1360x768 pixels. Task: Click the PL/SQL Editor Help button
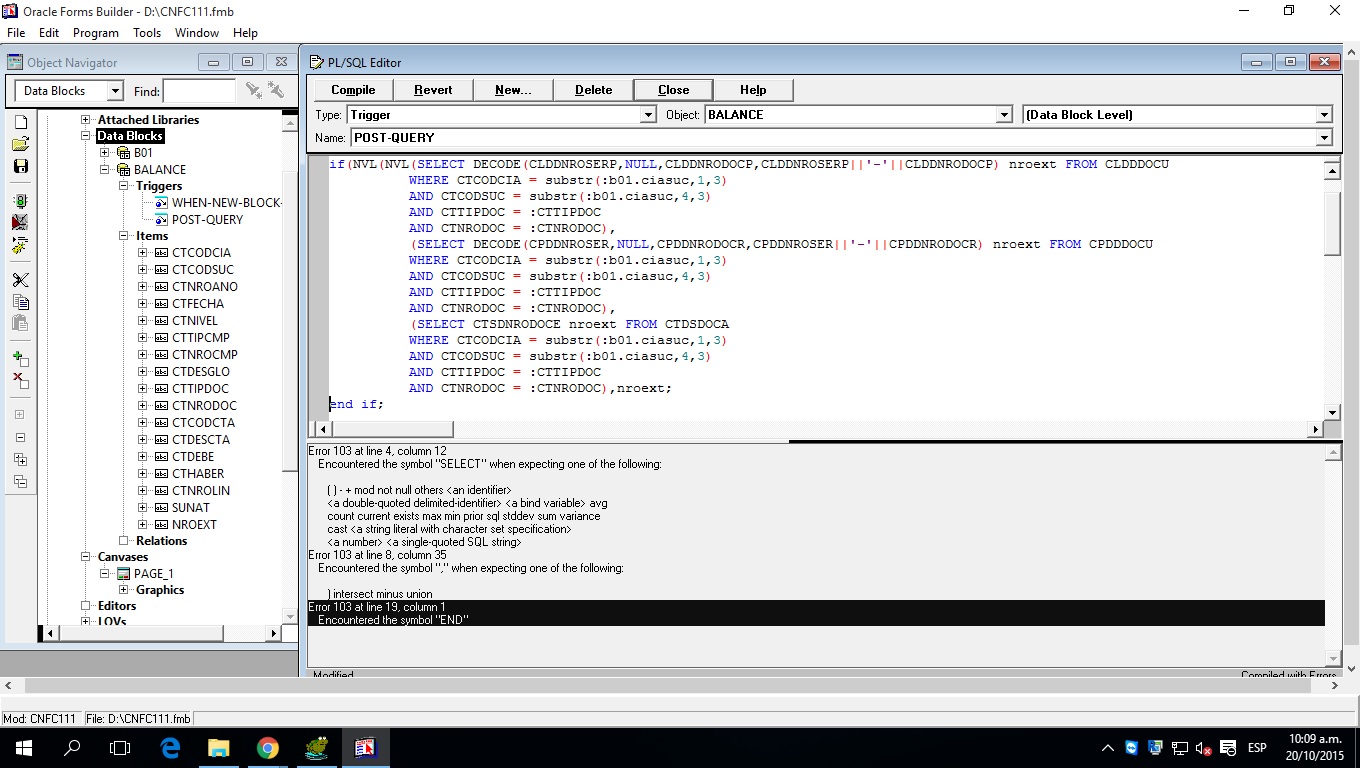[753, 90]
